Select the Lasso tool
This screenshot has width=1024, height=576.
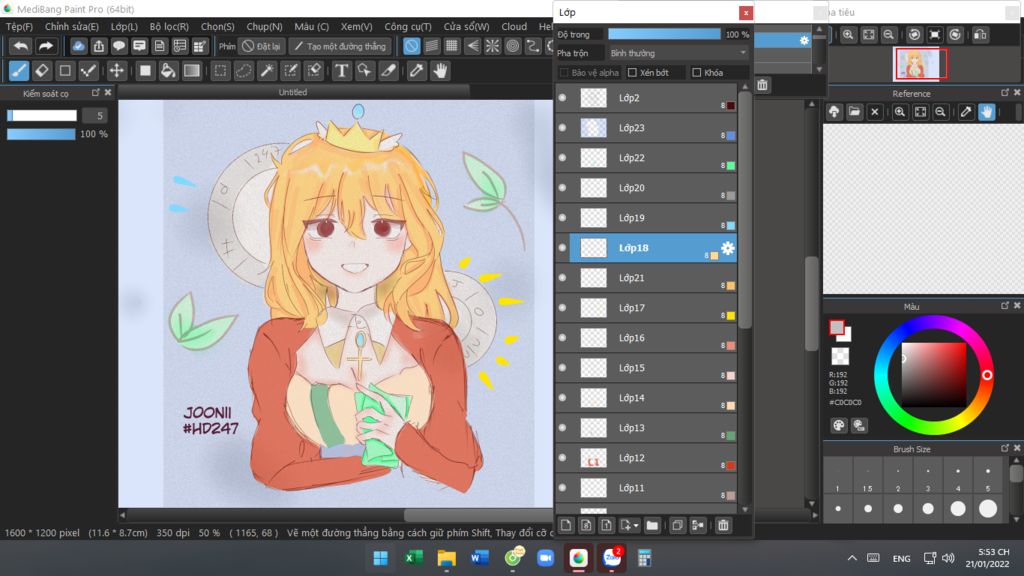click(x=244, y=71)
